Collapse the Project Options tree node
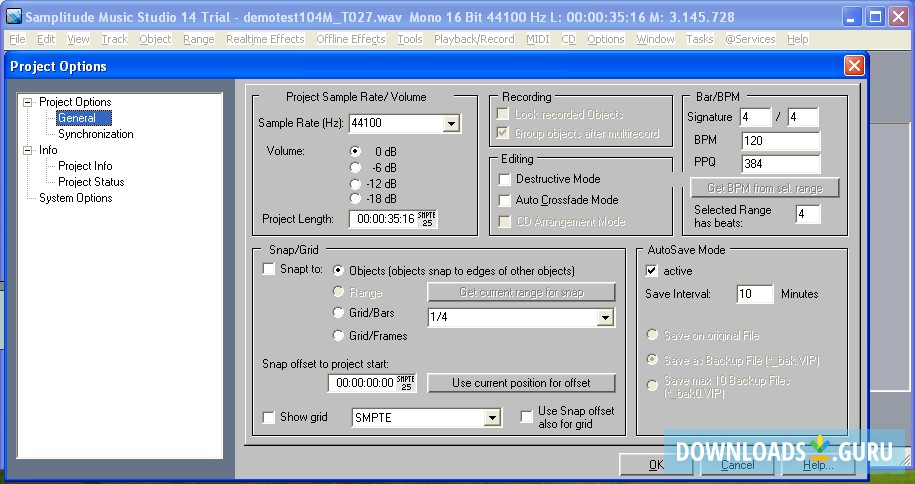915x484 pixels. [27, 102]
